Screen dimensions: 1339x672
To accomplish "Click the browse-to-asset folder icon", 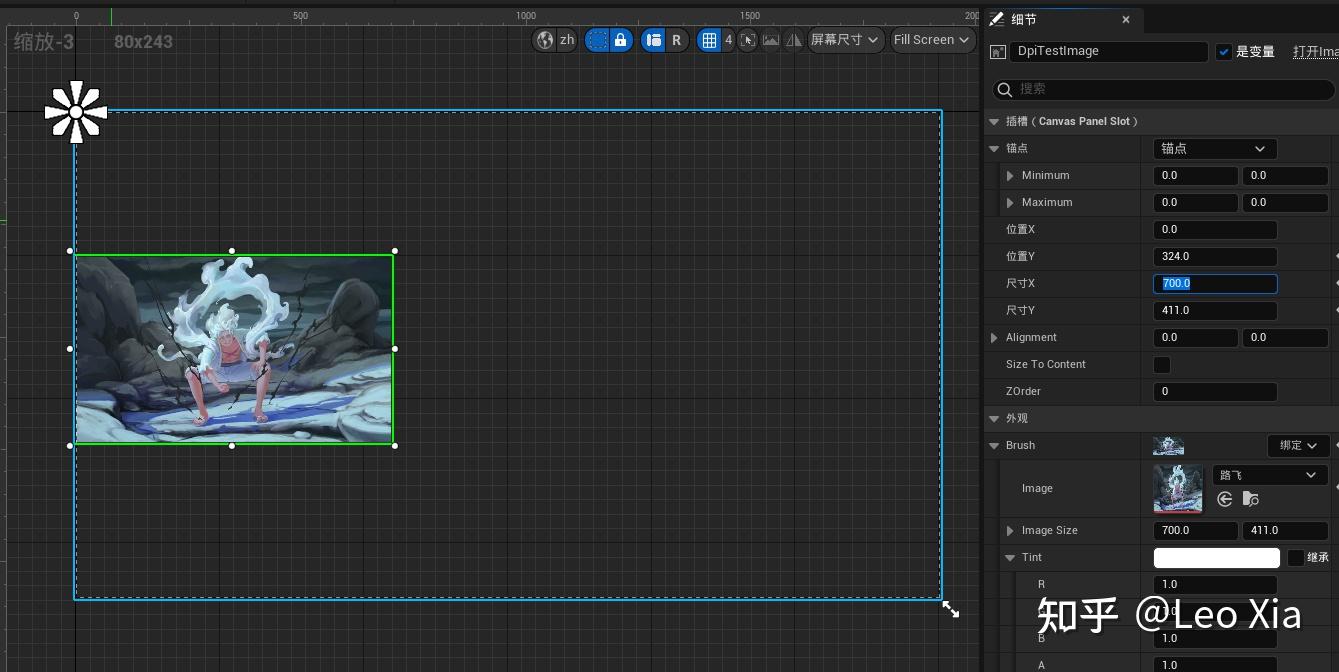I will coord(1251,499).
